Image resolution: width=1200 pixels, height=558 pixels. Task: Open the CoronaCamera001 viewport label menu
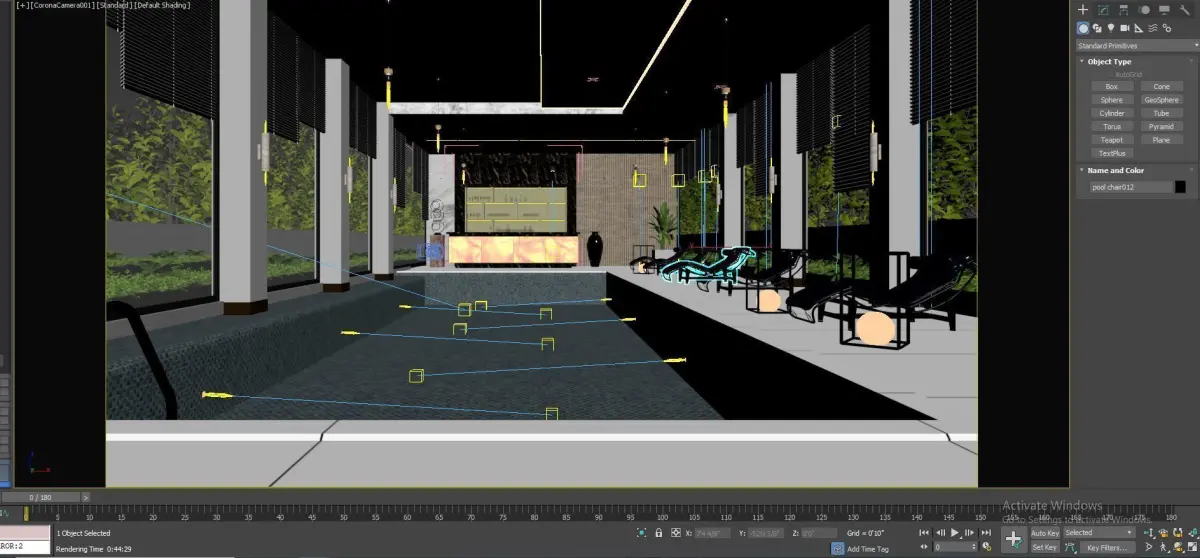[x=61, y=6]
